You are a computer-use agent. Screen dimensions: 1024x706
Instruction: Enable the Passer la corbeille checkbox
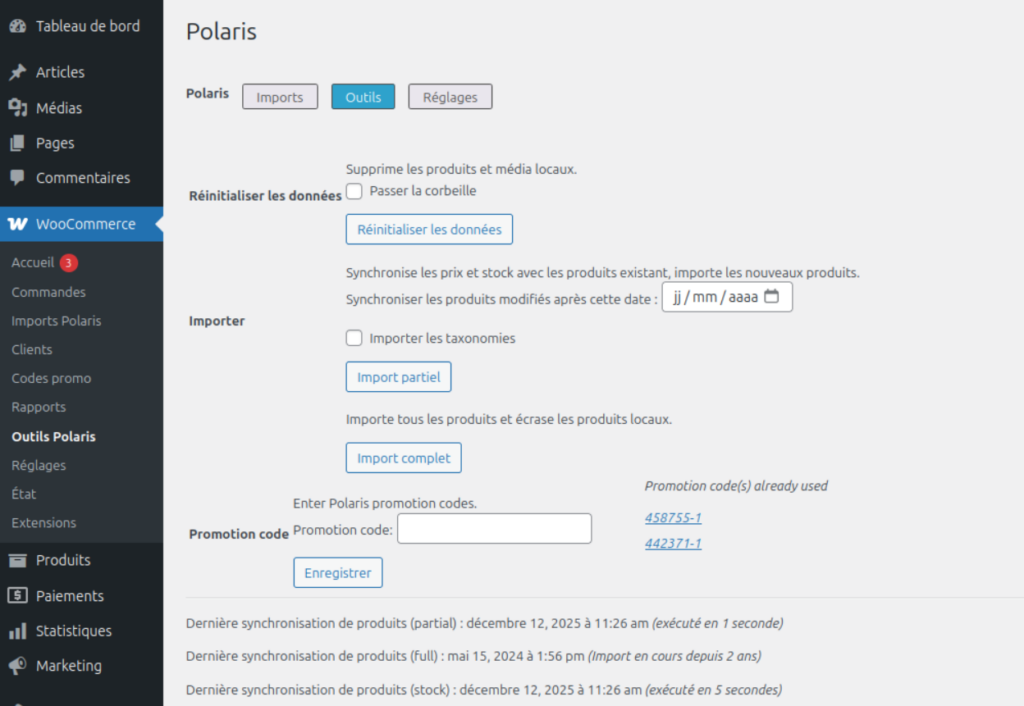pyautogui.click(x=354, y=191)
